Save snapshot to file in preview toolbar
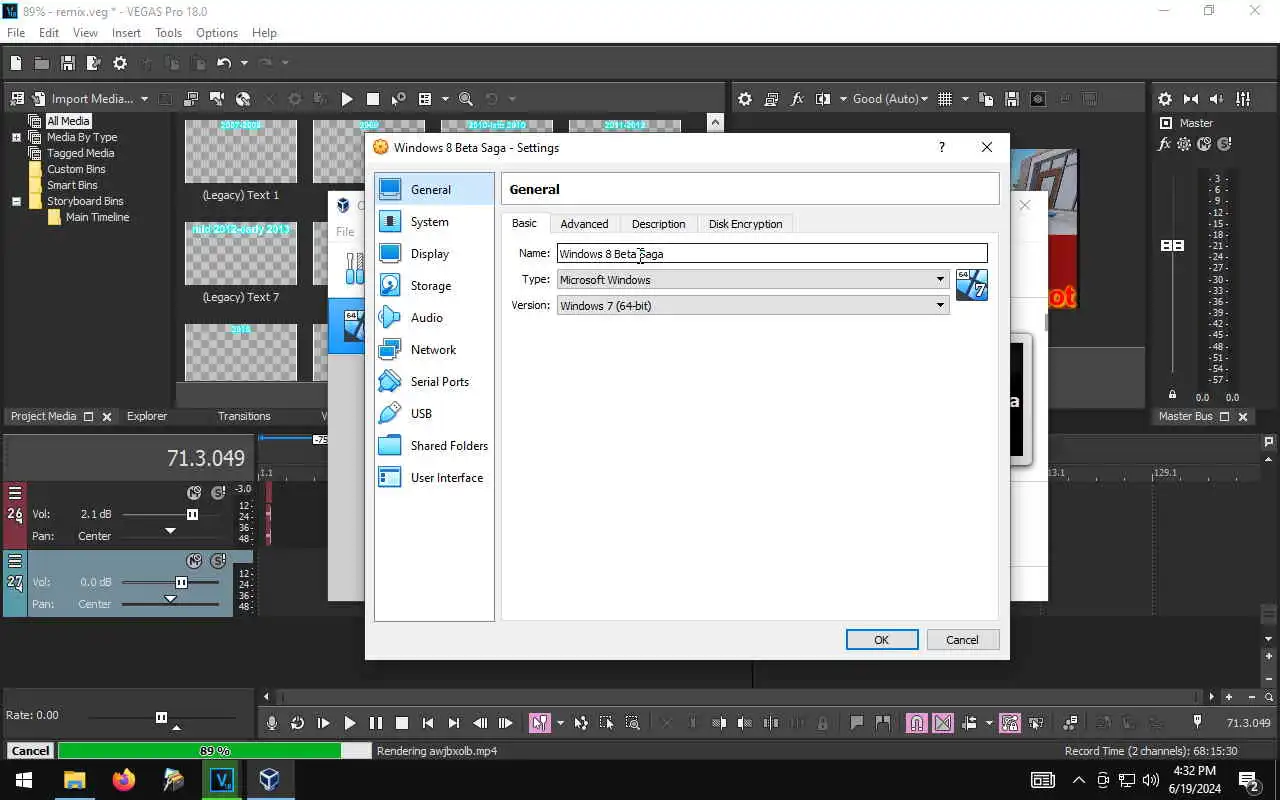The height and width of the screenshot is (800, 1280). pyautogui.click(x=1012, y=99)
